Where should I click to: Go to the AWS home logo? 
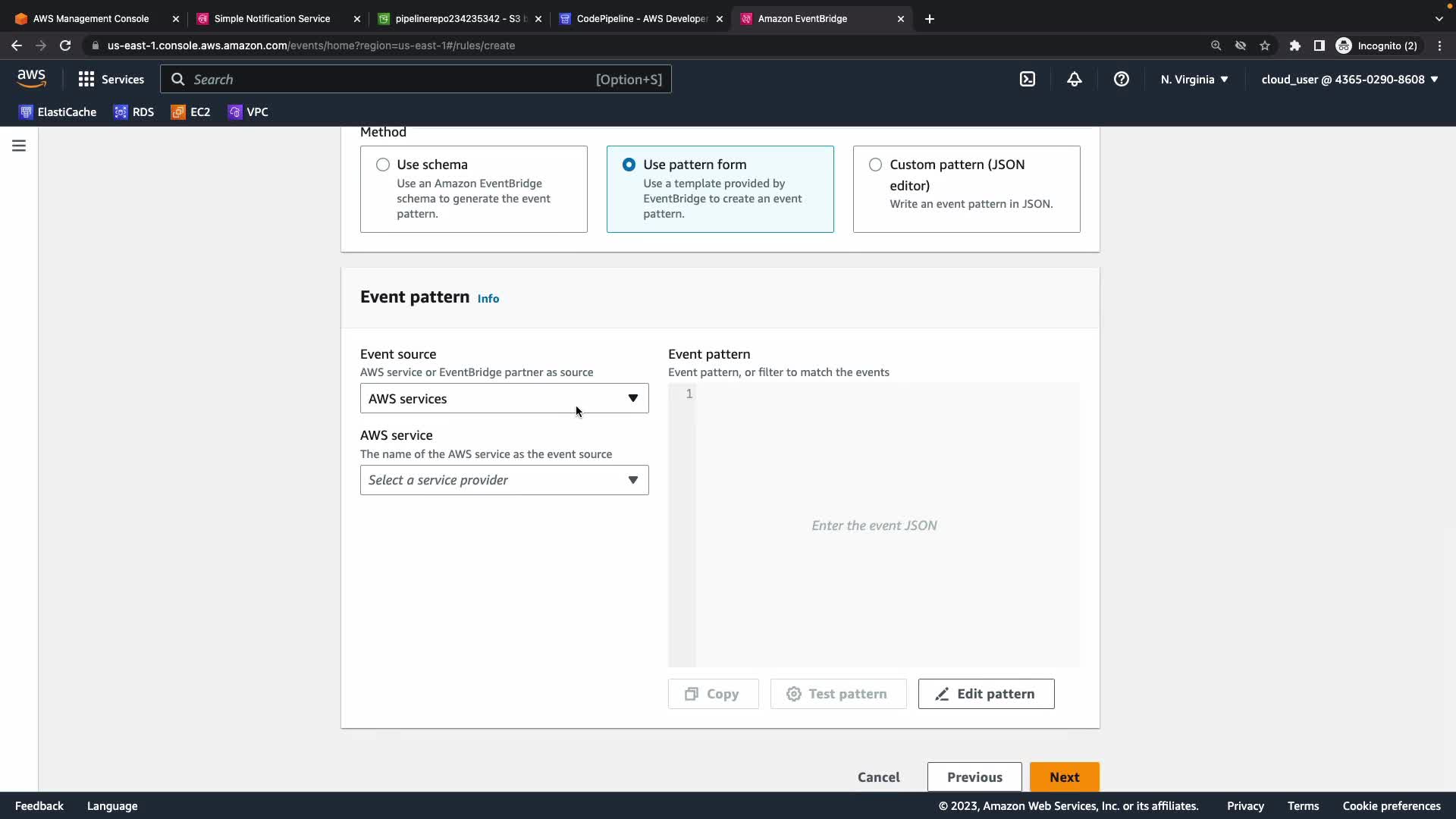[31, 78]
